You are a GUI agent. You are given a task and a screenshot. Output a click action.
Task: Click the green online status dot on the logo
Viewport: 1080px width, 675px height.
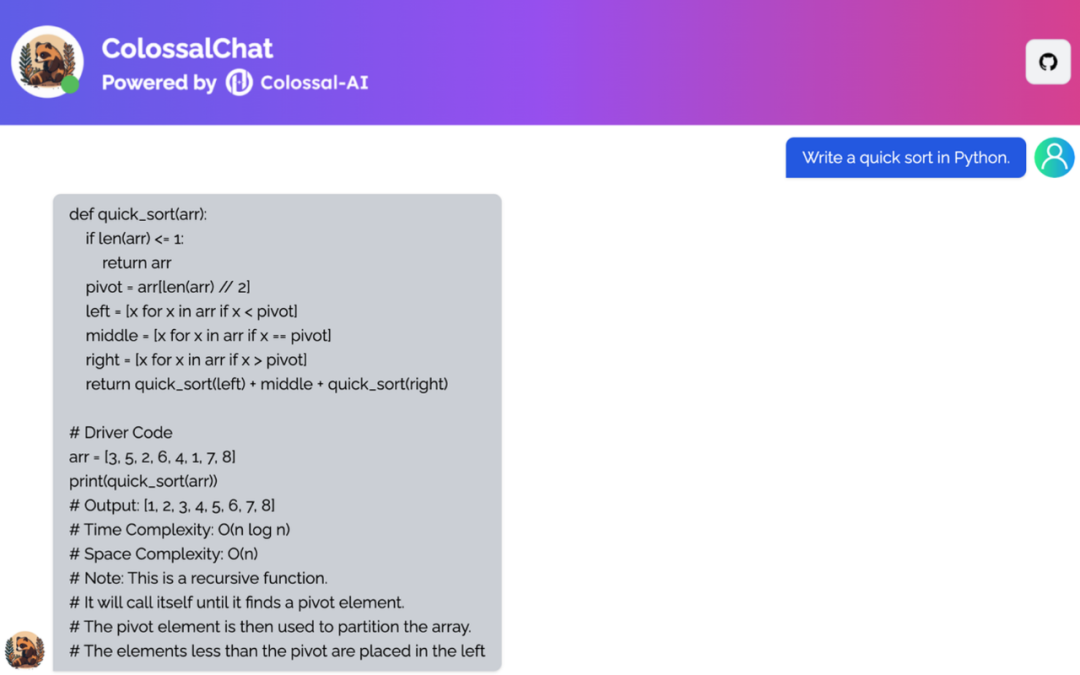70,85
